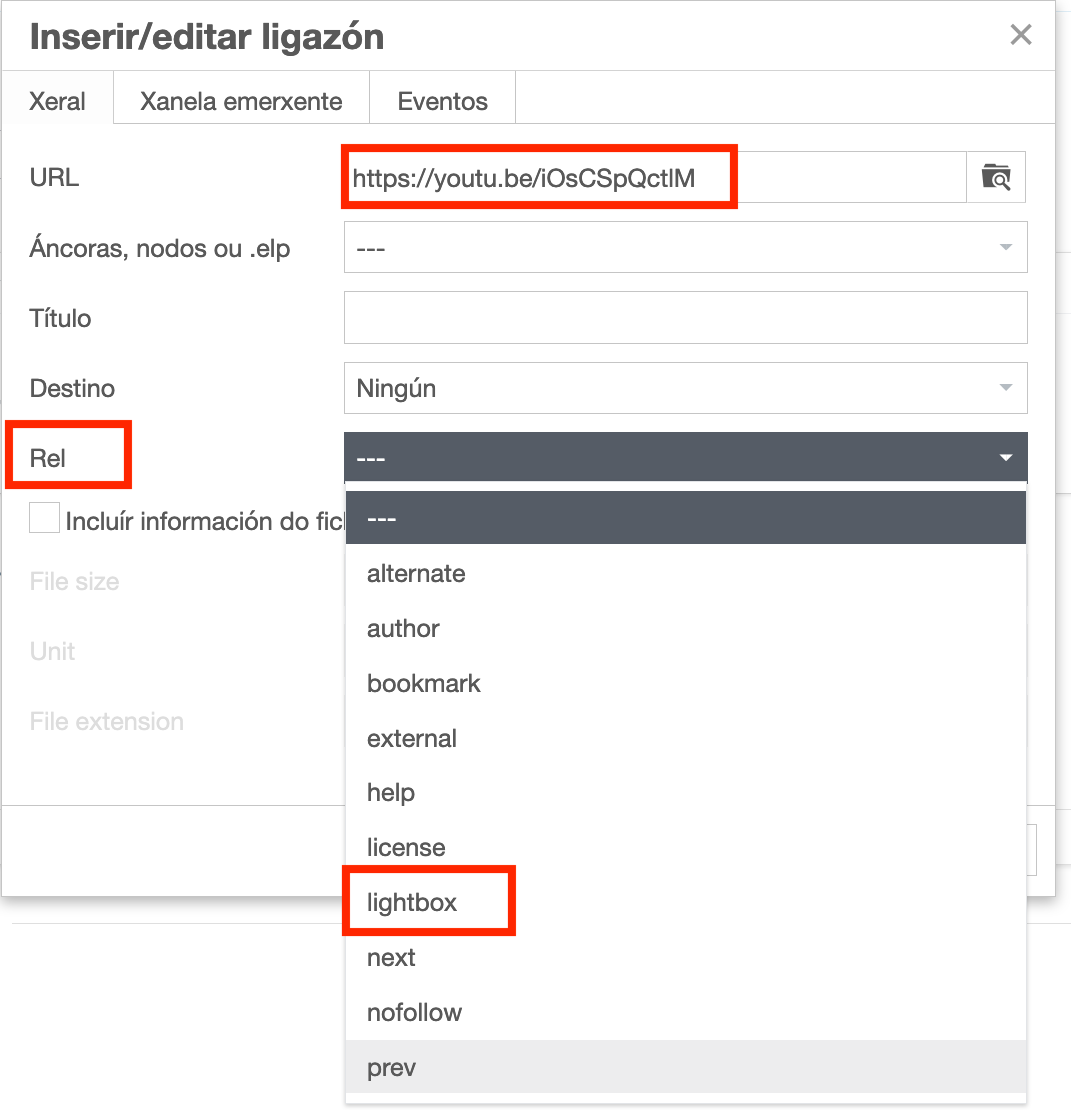Switch to the Xanela emerxente tab
Viewport: 1071px width, 1110px height.
pyautogui.click(x=241, y=101)
